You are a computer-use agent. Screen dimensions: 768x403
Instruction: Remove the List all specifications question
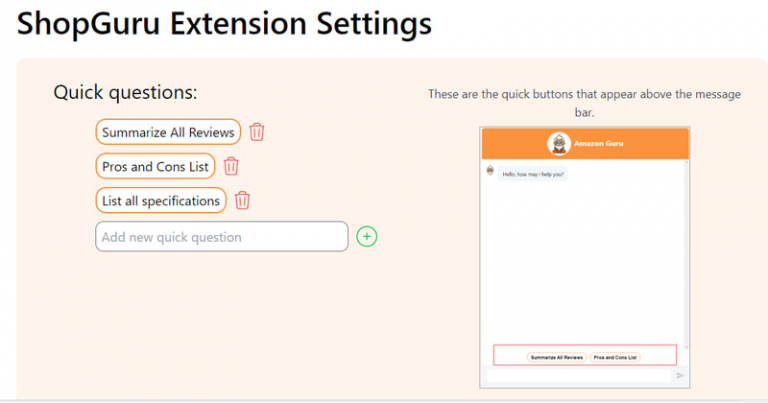[242, 200]
